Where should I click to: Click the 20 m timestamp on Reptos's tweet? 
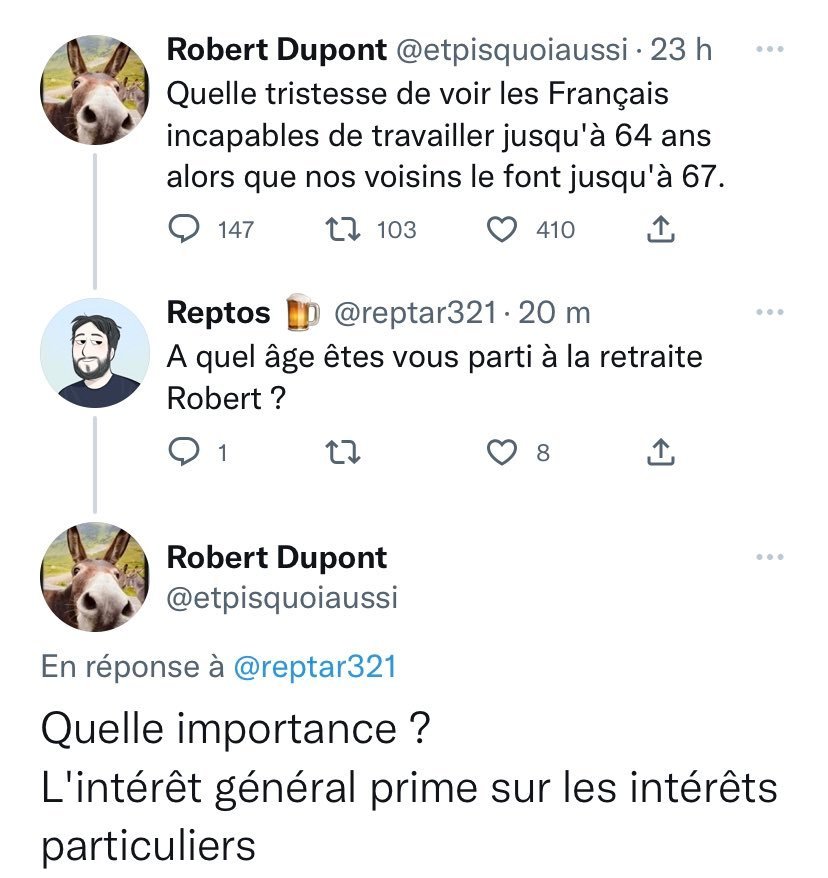point(555,313)
